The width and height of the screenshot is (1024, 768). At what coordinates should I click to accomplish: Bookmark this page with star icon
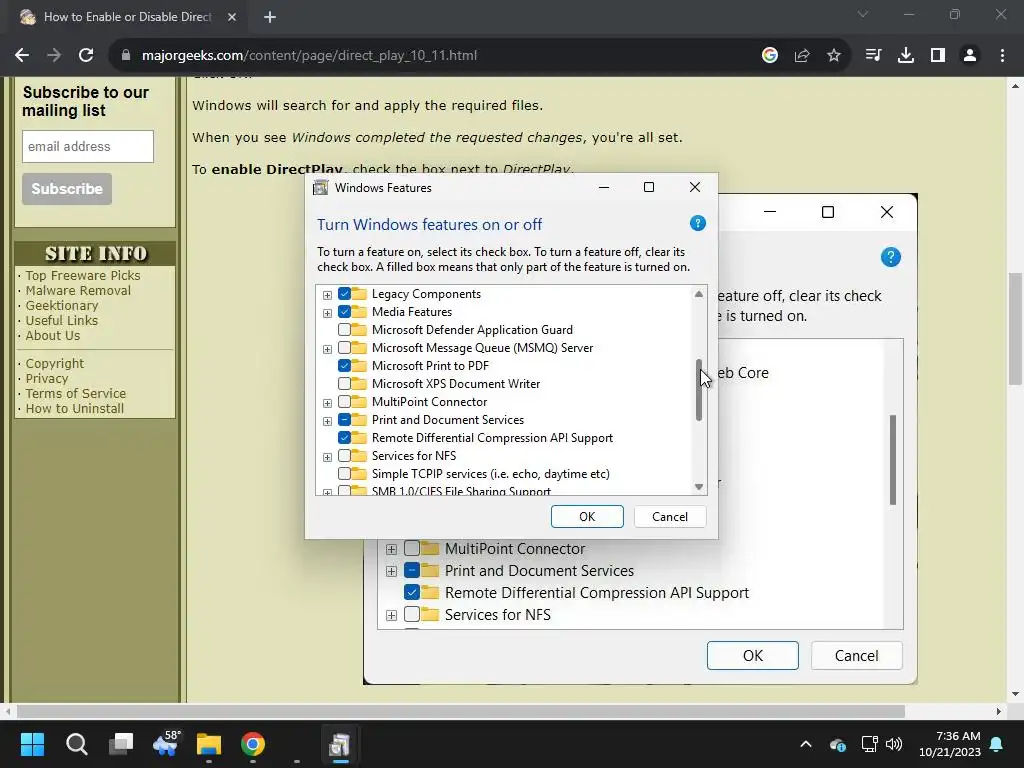[x=834, y=56]
